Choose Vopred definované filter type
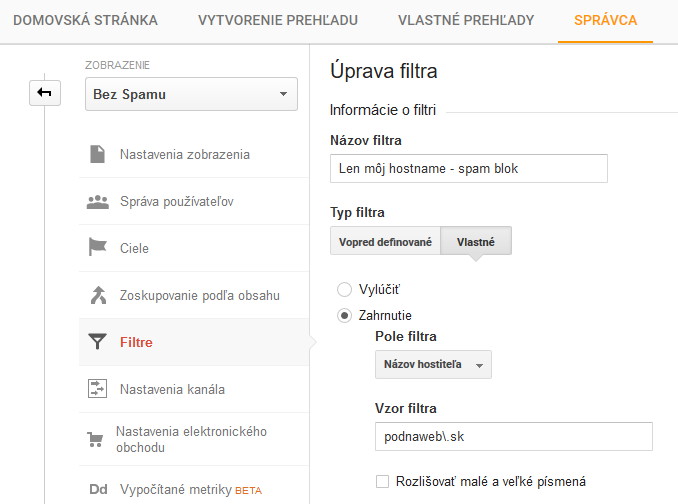This screenshot has width=678, height=504. pos(385,242)
